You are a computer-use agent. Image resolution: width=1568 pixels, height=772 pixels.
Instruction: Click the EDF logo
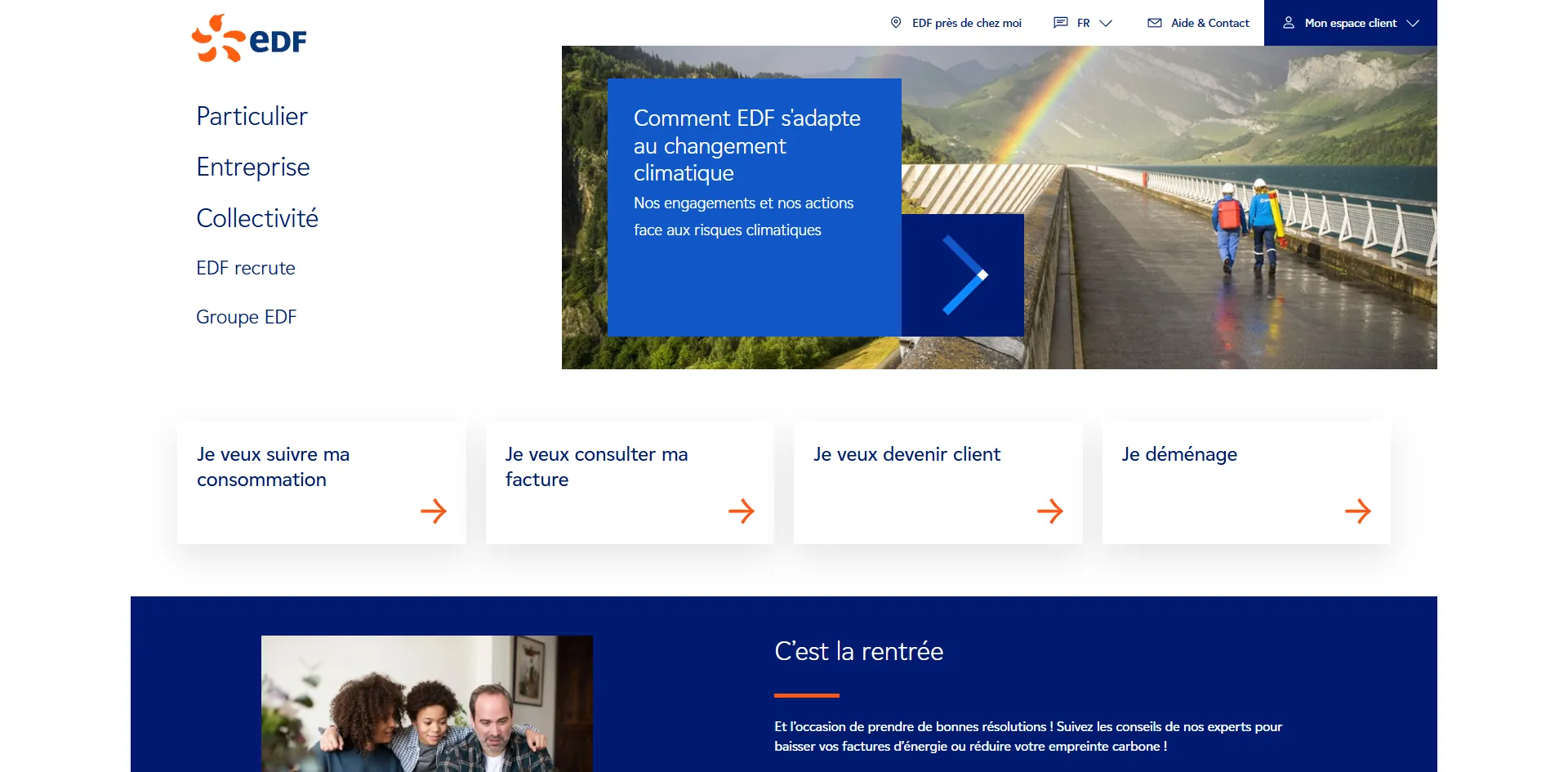249,38
